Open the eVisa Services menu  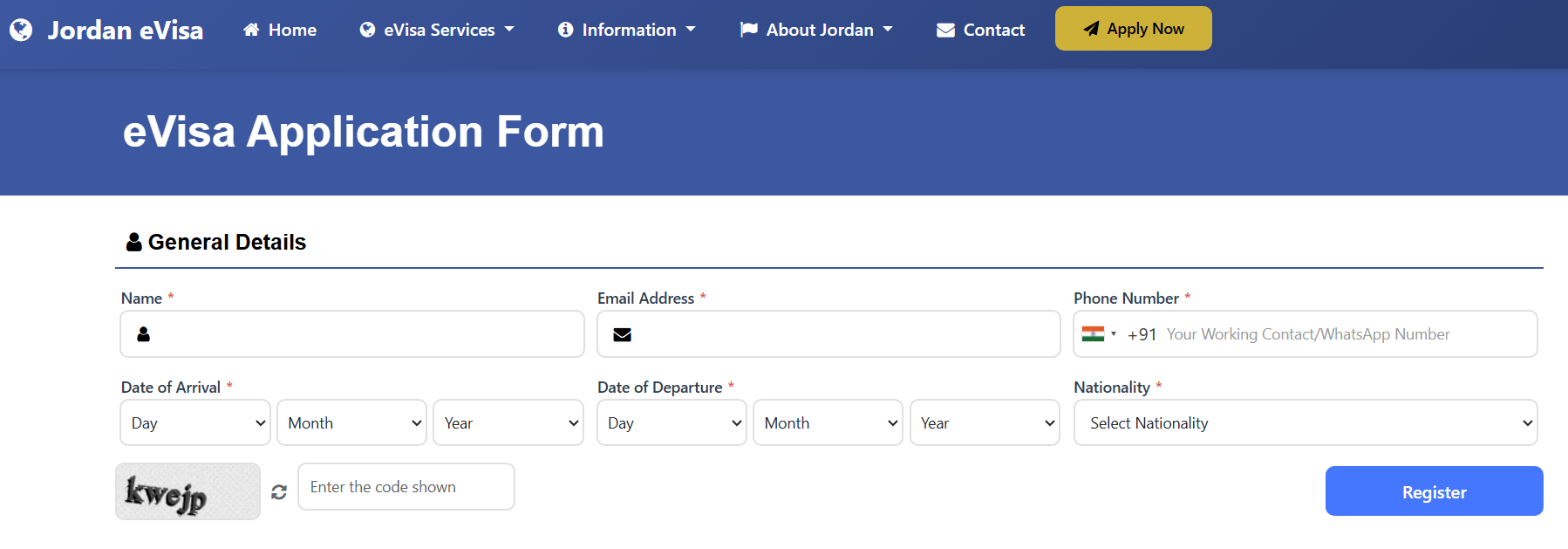pyautogui.click(x=438, y=30)
